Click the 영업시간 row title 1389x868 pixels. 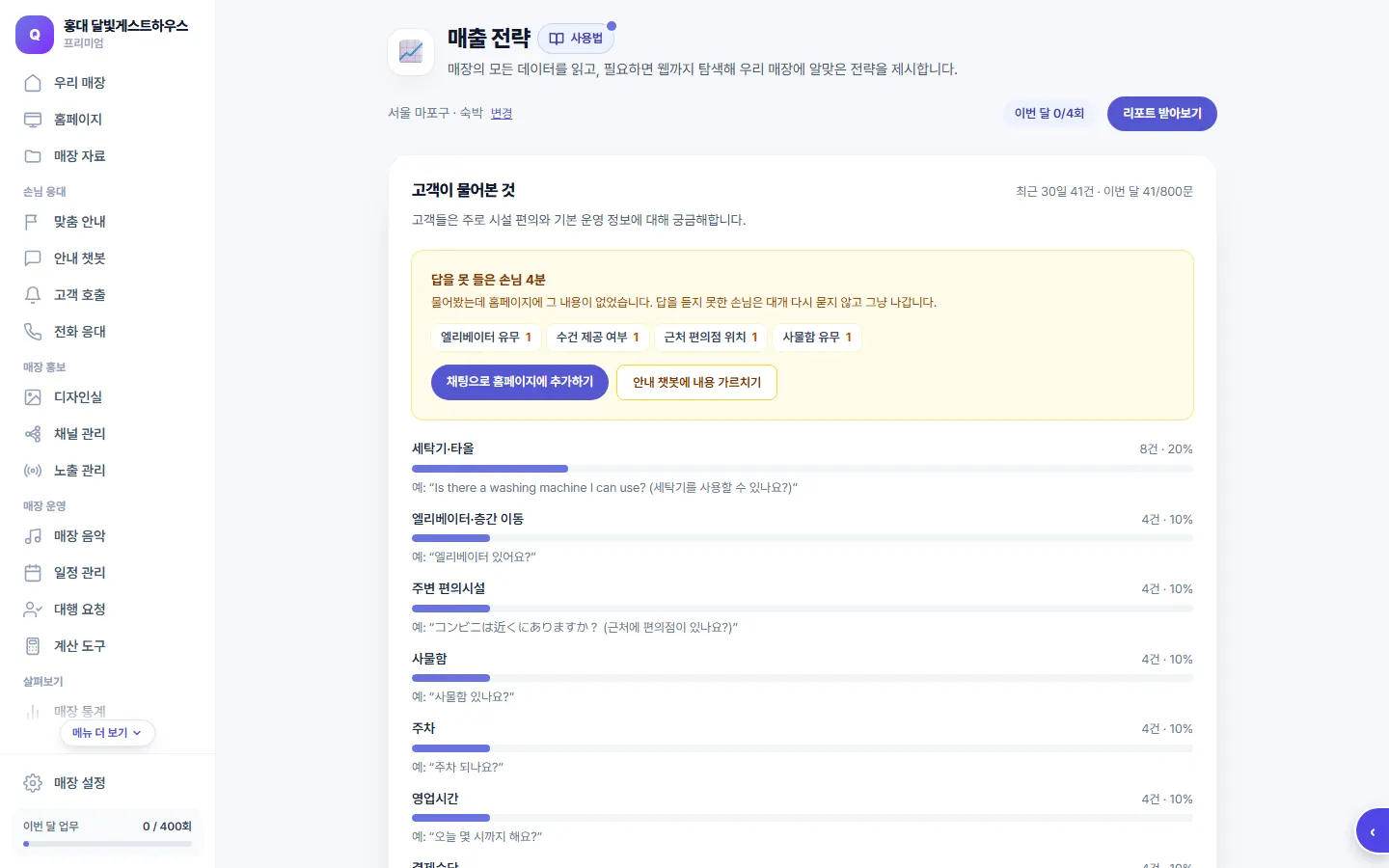pos(435,799)
